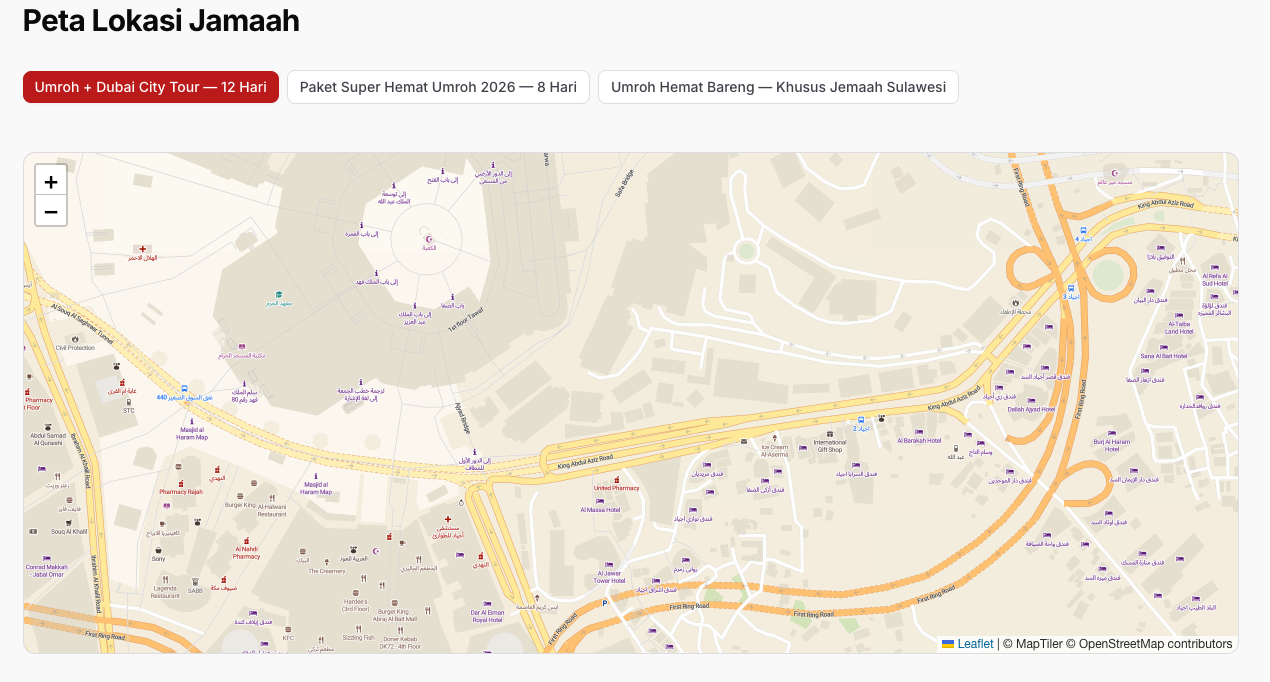Click the Al Nahdi Pharmacy marker icon
1270x682 pixels.
point(246,540)
